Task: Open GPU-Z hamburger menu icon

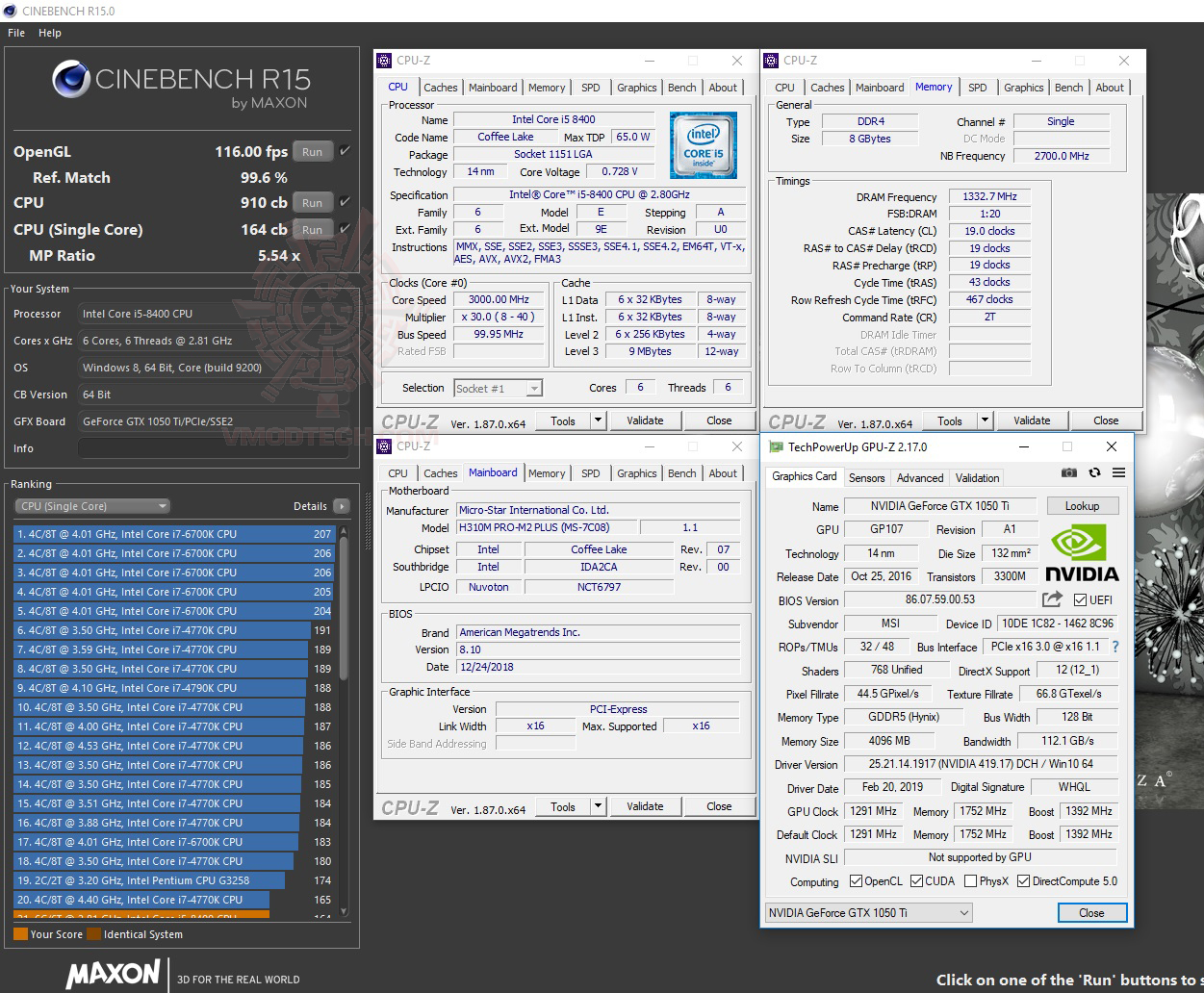Action: (1118, 472)
